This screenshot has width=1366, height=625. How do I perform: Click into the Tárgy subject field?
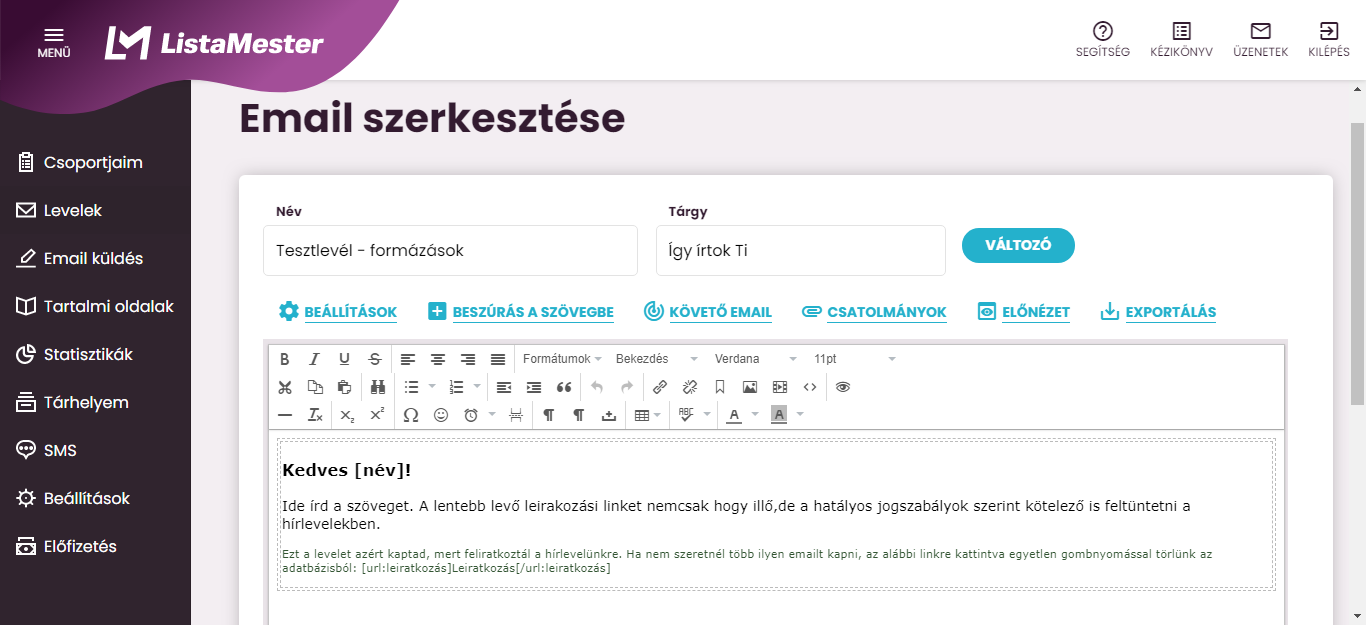coord(800,251)
